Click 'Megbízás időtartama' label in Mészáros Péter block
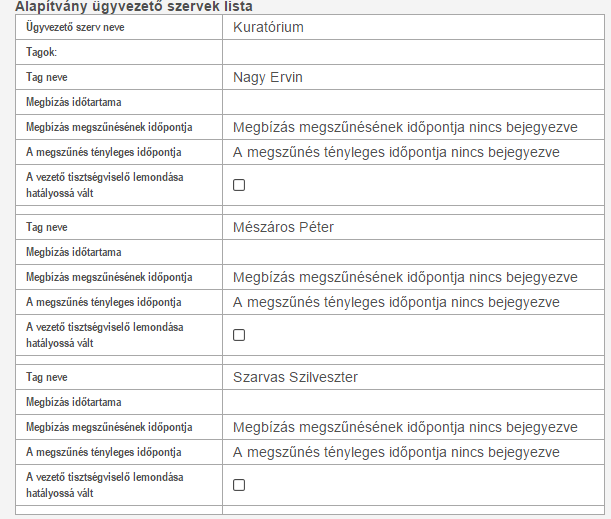The image size is (611, 519). point(74,252)
